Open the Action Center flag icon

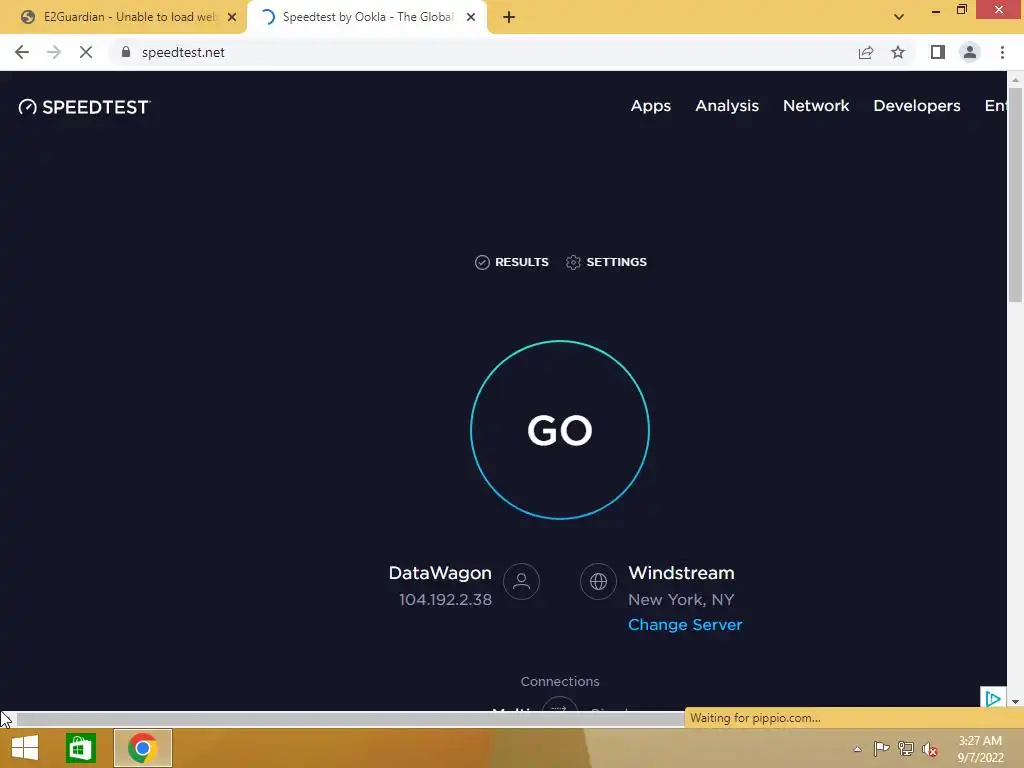coord(881,748)
